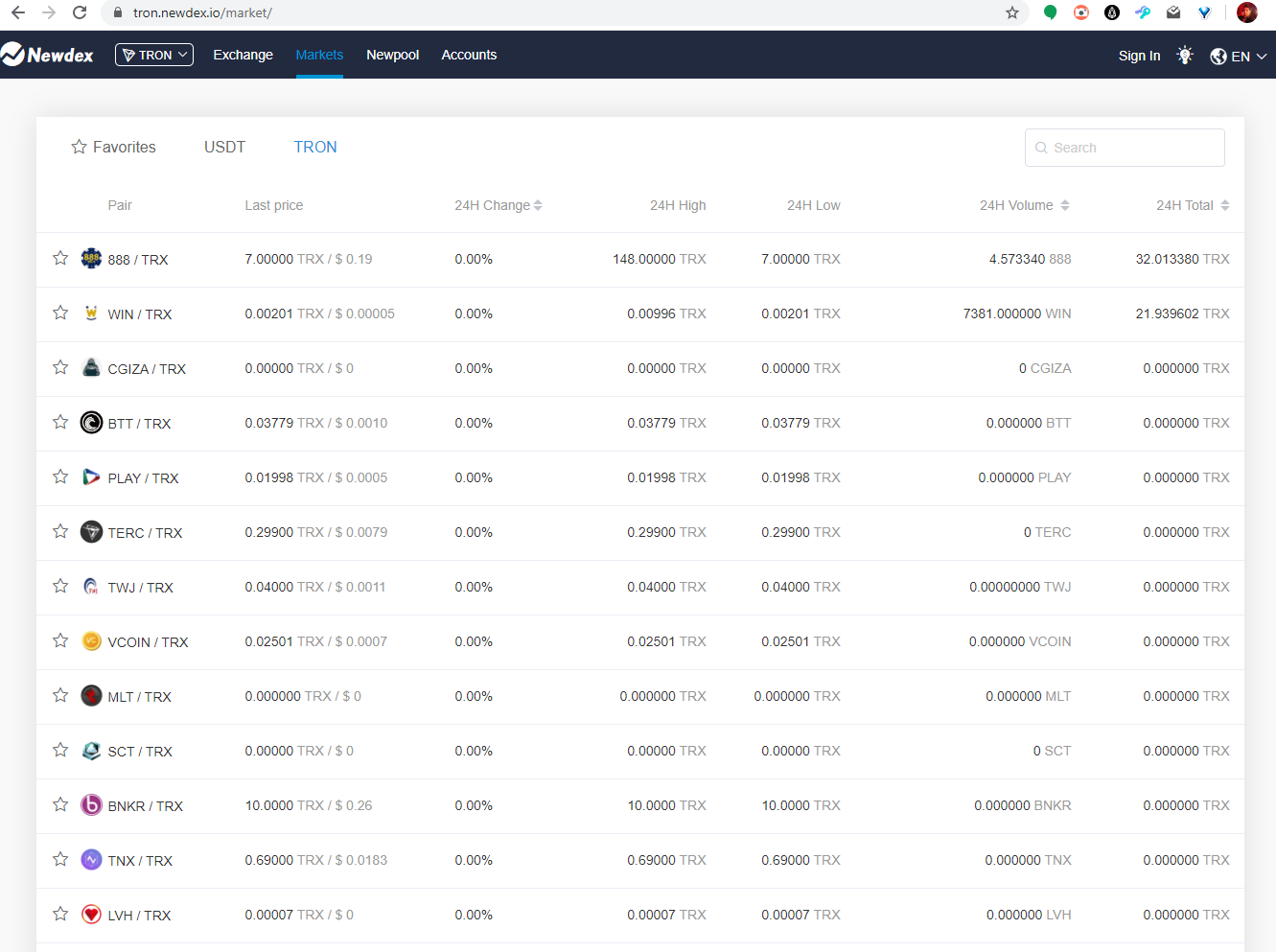Favorite the MLT / TRX pair star
1276x952 pixels.
(60, 695)
